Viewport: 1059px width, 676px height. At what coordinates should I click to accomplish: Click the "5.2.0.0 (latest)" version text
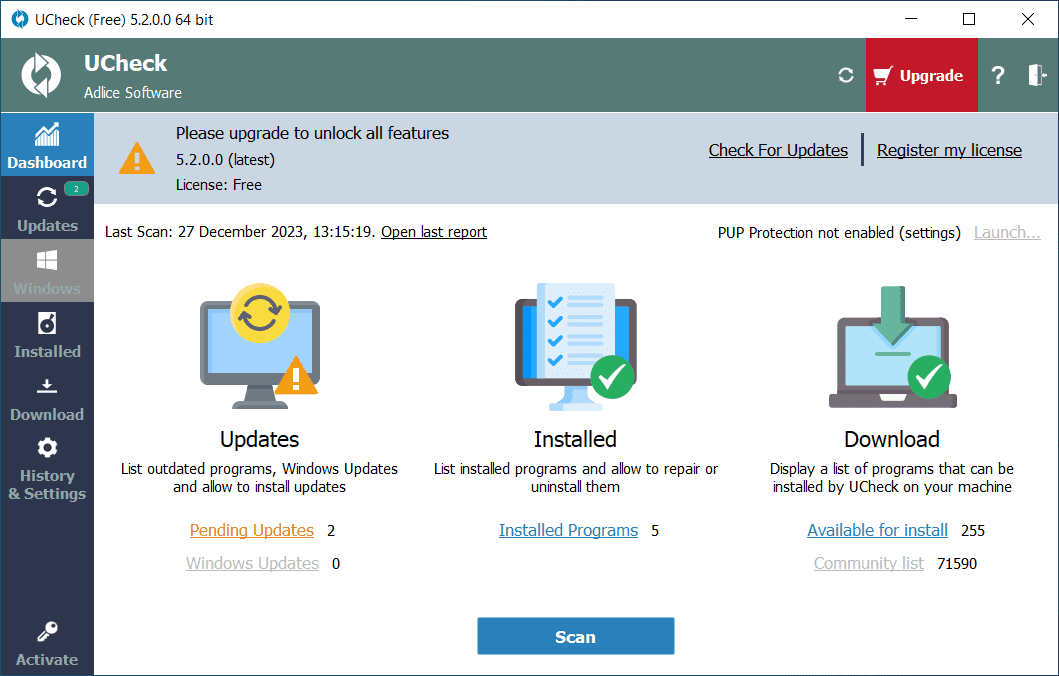[x=226, y=159]
